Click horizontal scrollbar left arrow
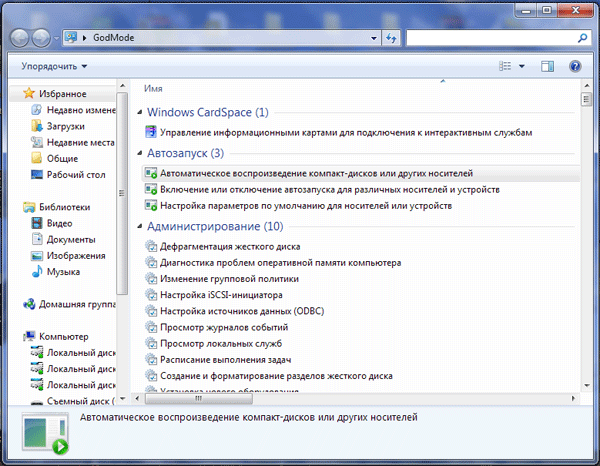This screenshot has width=600, height=466. click(137, 398)
